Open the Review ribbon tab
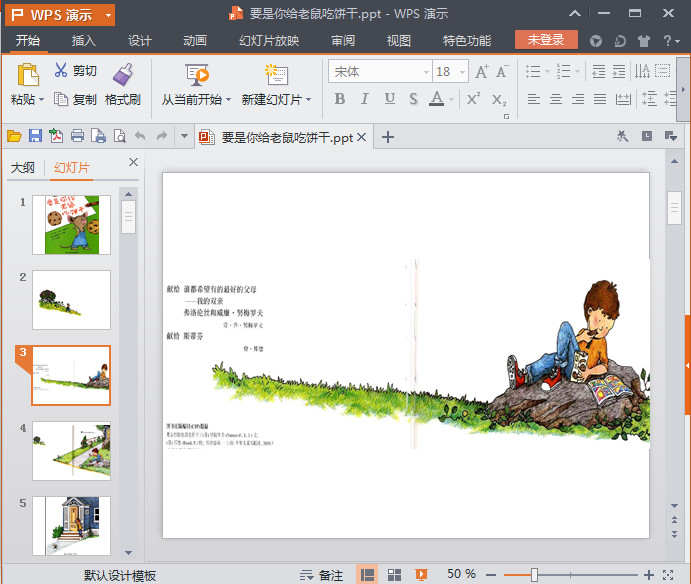691x584 pixels. pos(343,41)
